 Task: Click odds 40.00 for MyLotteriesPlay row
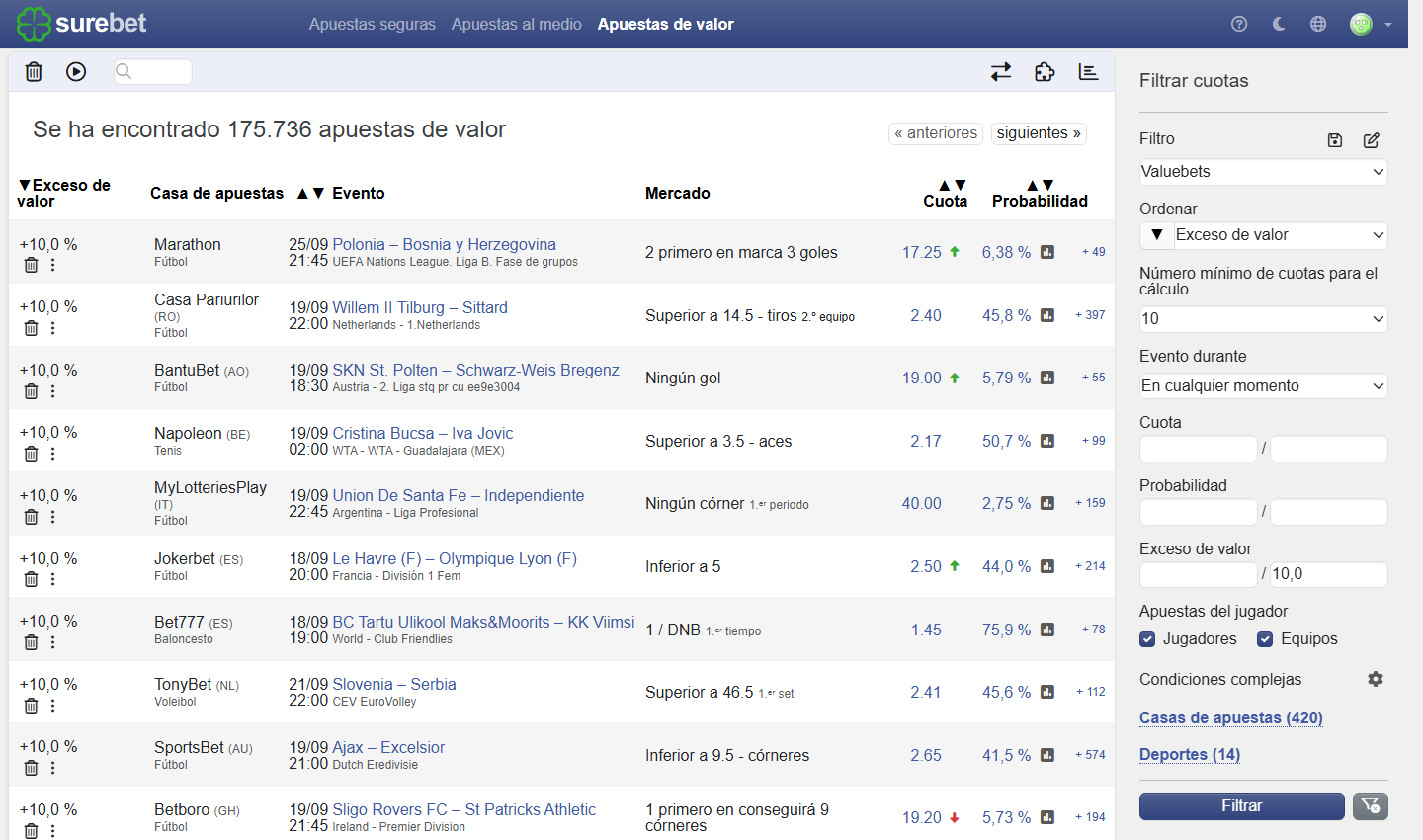click(x=922, y=503)
